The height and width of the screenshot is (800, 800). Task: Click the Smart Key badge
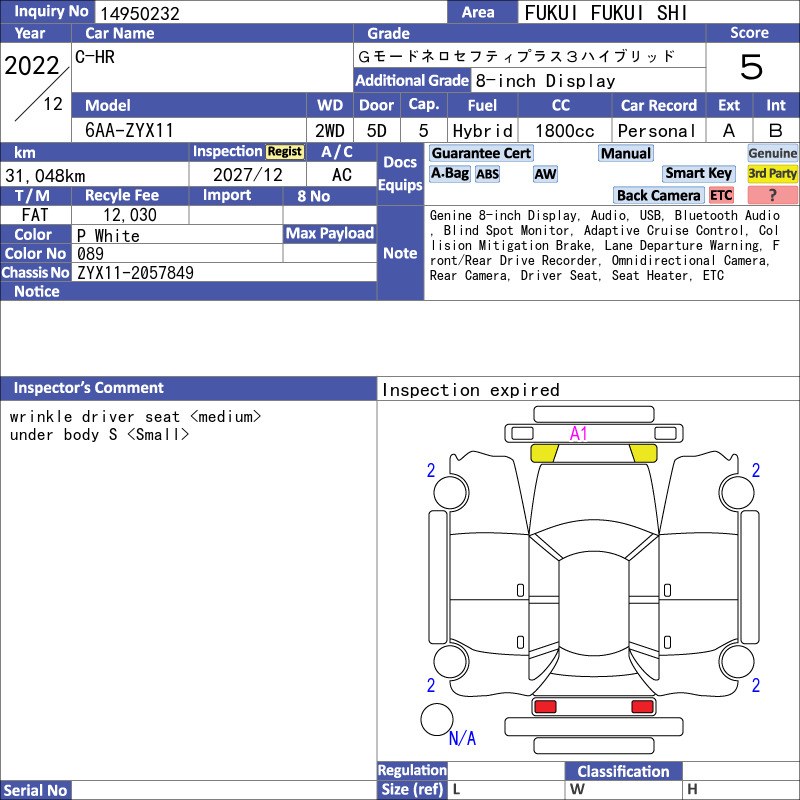[x=698, y=173]
